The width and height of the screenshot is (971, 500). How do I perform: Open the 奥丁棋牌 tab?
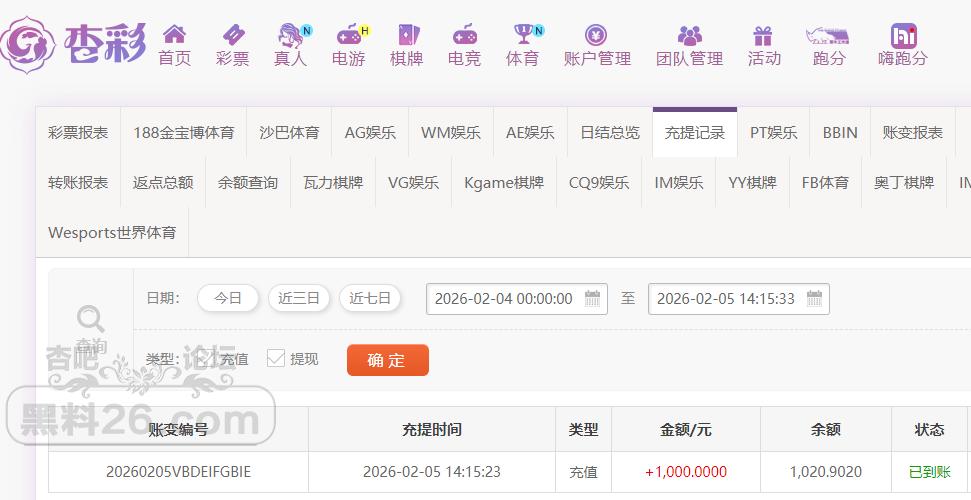(904, 183)
